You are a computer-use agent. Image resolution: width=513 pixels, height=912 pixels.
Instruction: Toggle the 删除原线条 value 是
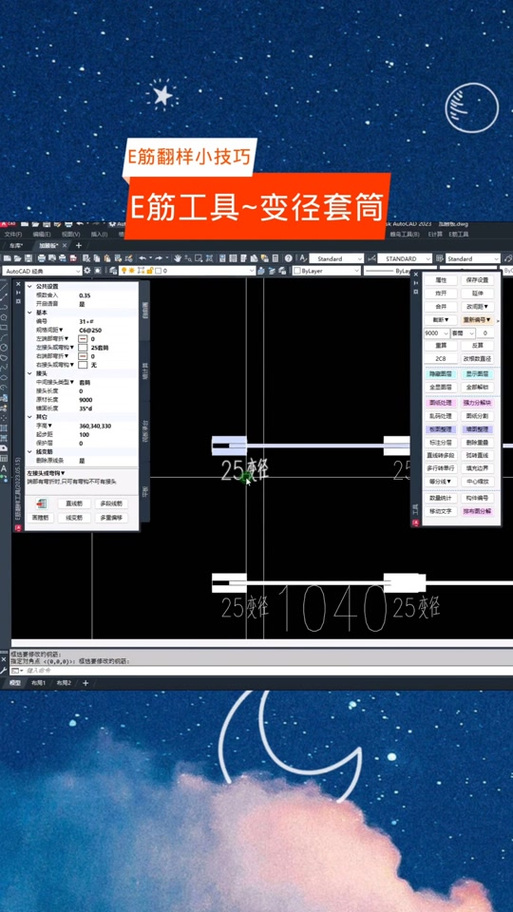pyautogui.click(x=82, y=461)
